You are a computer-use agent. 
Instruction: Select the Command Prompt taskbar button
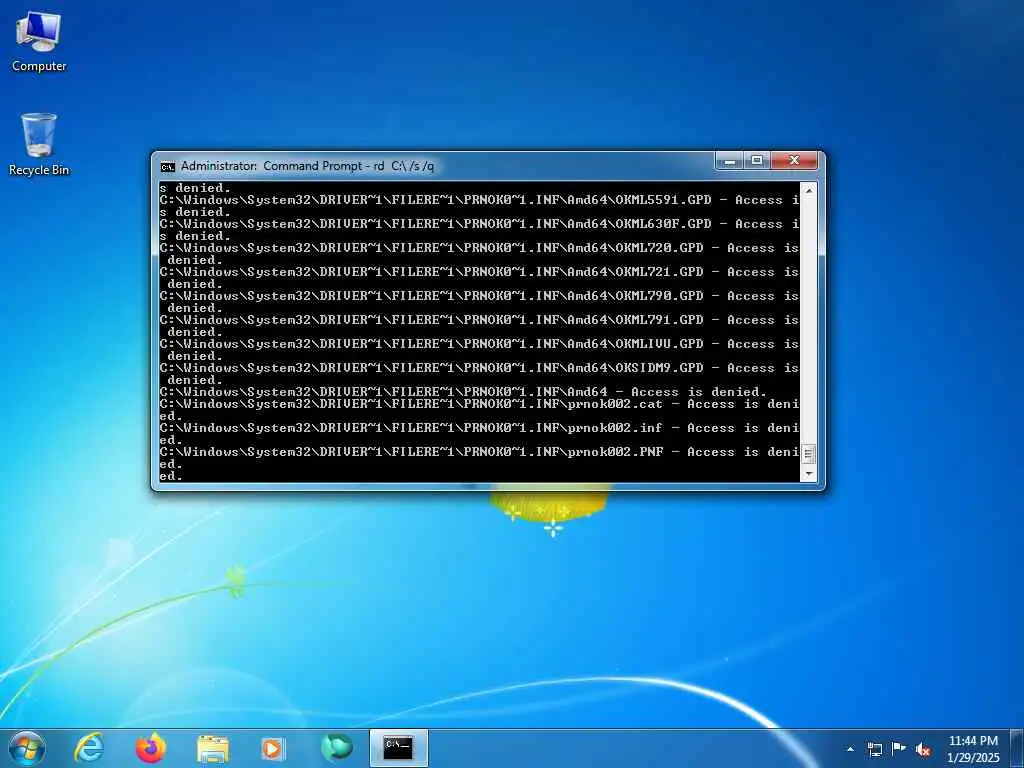click(398, 748)
